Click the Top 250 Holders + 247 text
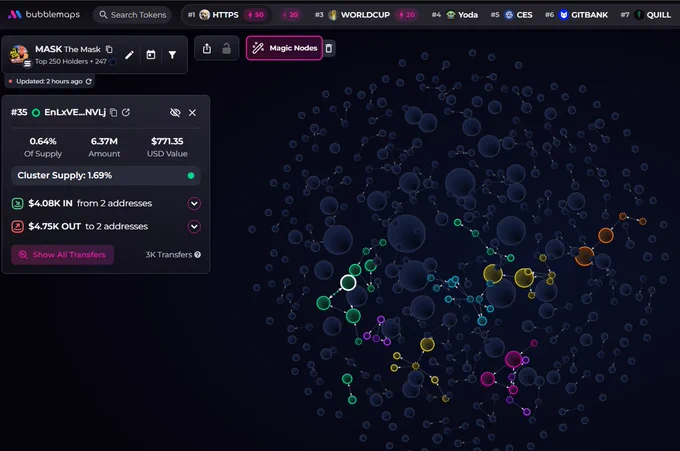This screenshot has width=680, height=451. click(x=71, y=62)
